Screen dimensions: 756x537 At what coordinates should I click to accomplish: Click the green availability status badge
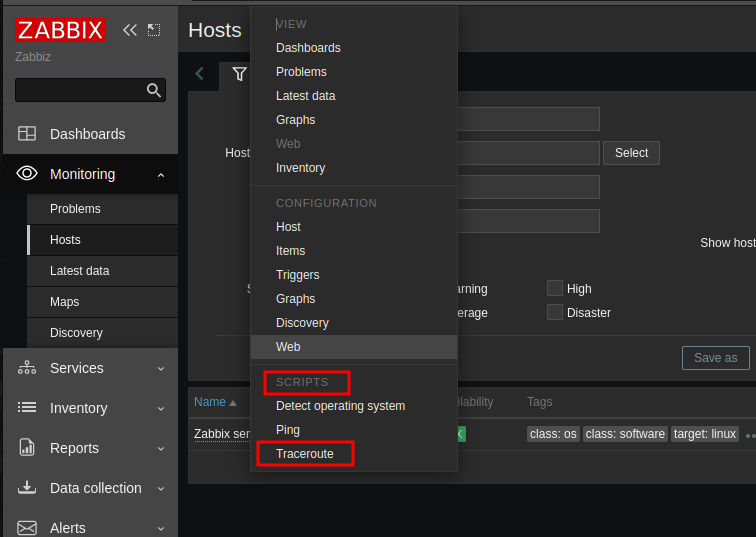[461, 434]
